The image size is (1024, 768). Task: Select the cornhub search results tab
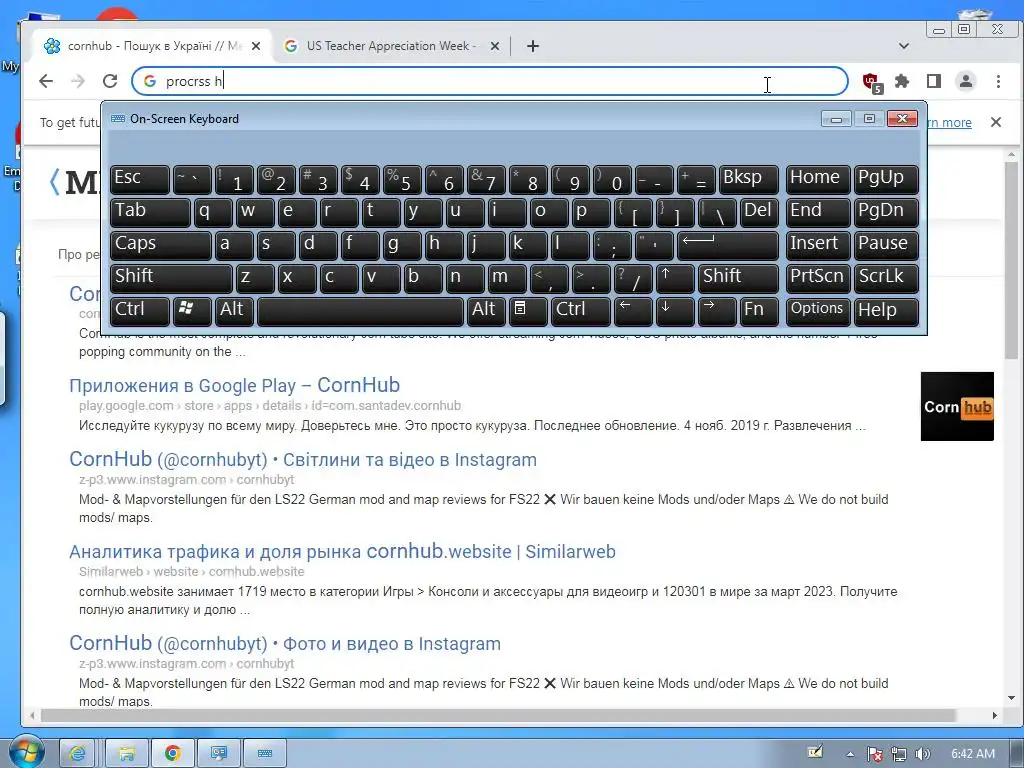152,46
